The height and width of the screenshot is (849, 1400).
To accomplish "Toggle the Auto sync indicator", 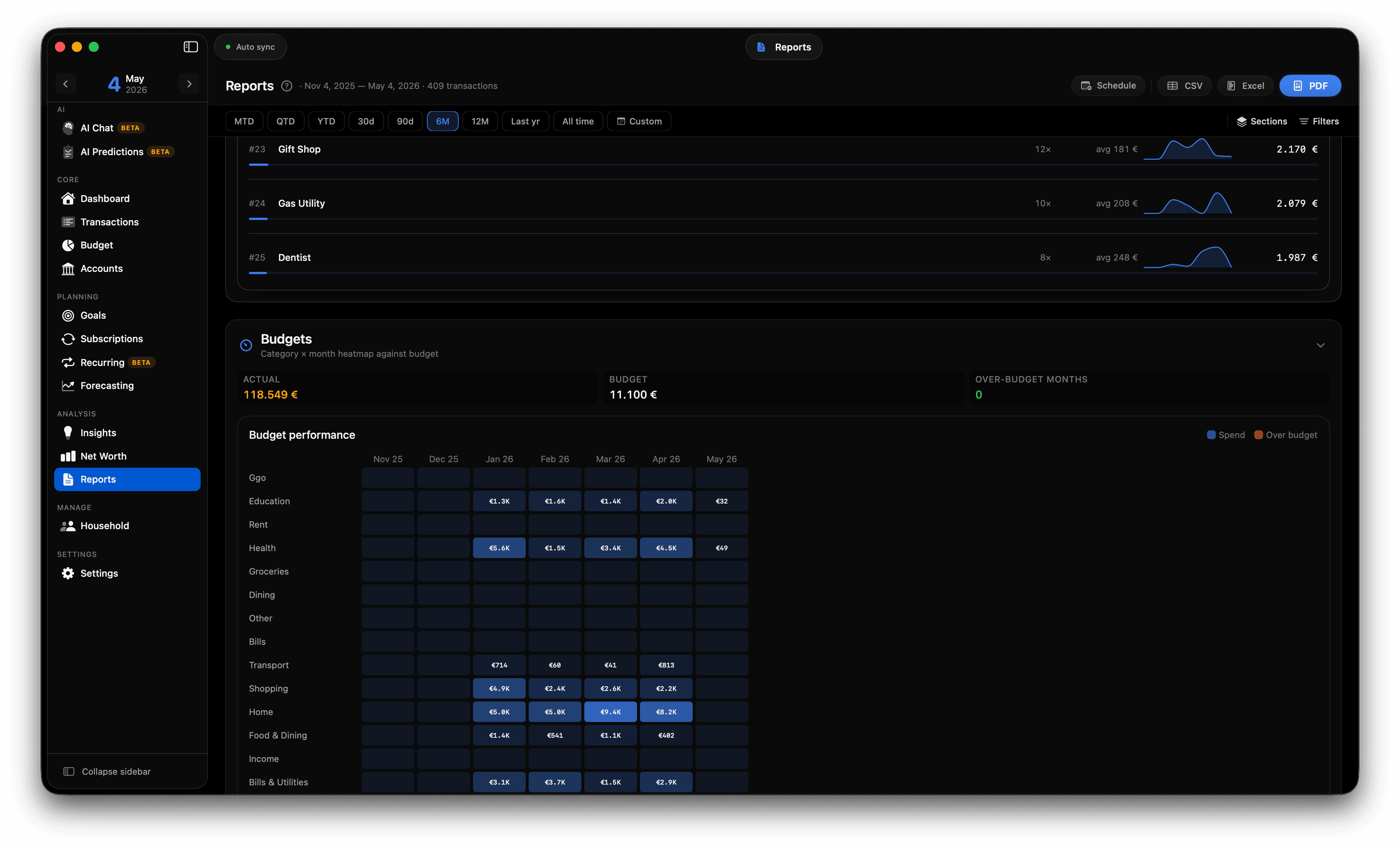I will (x=250, y=46).
